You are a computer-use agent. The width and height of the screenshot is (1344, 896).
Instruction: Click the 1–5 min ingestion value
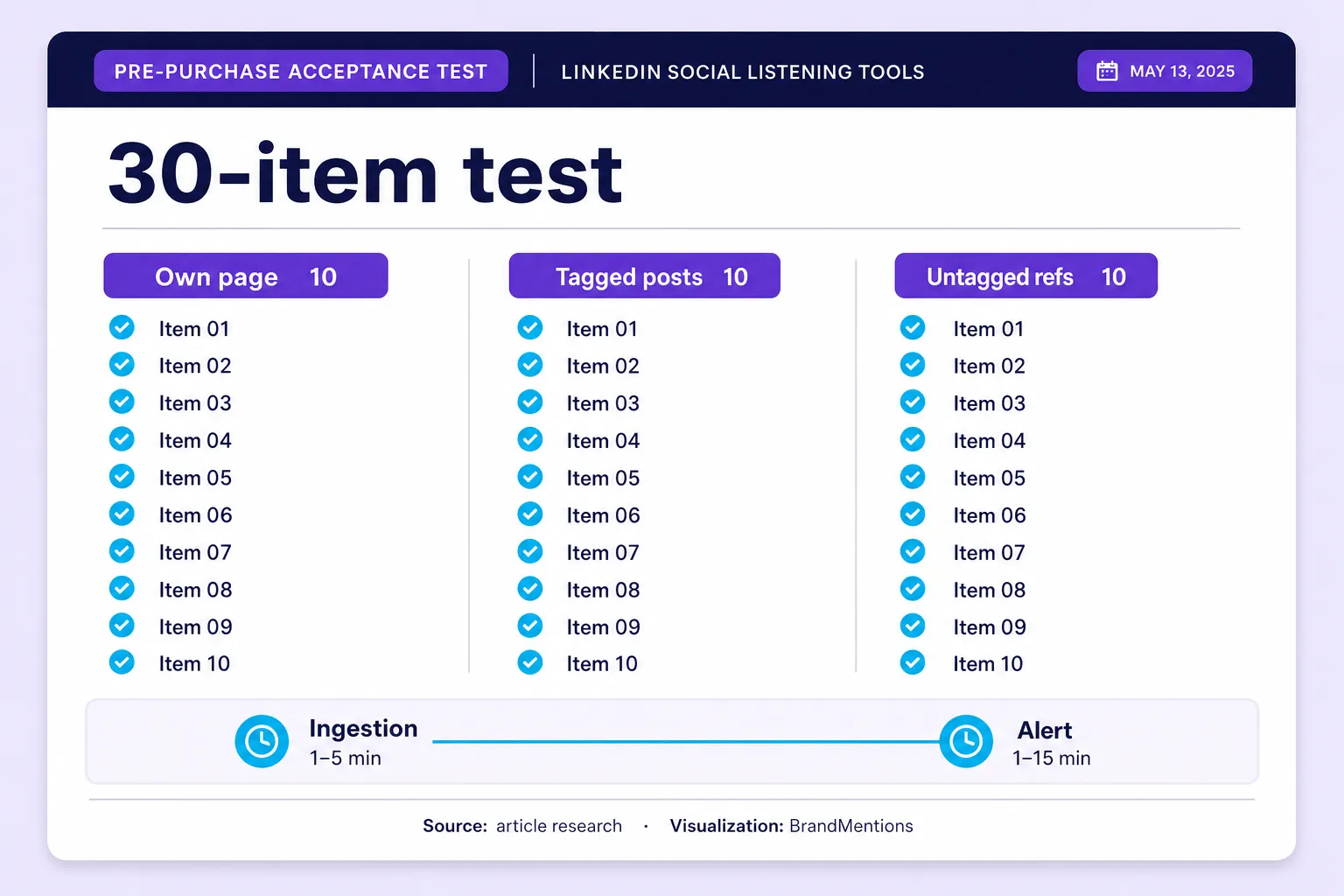(x=346, y=758)
